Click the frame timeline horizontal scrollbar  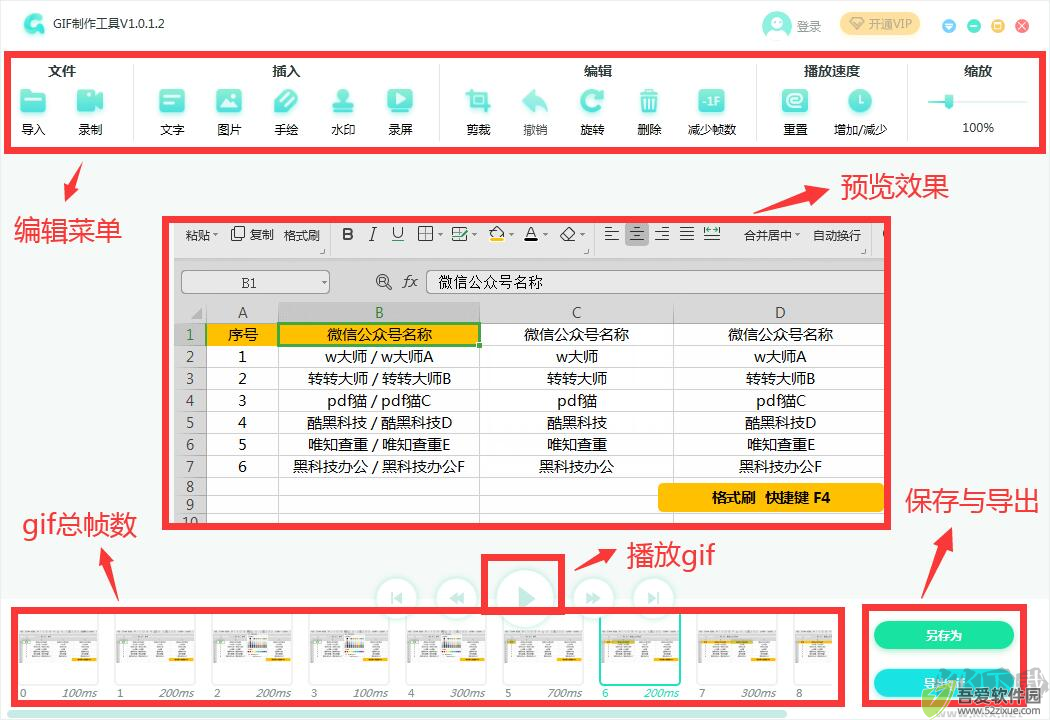point(395,714)
